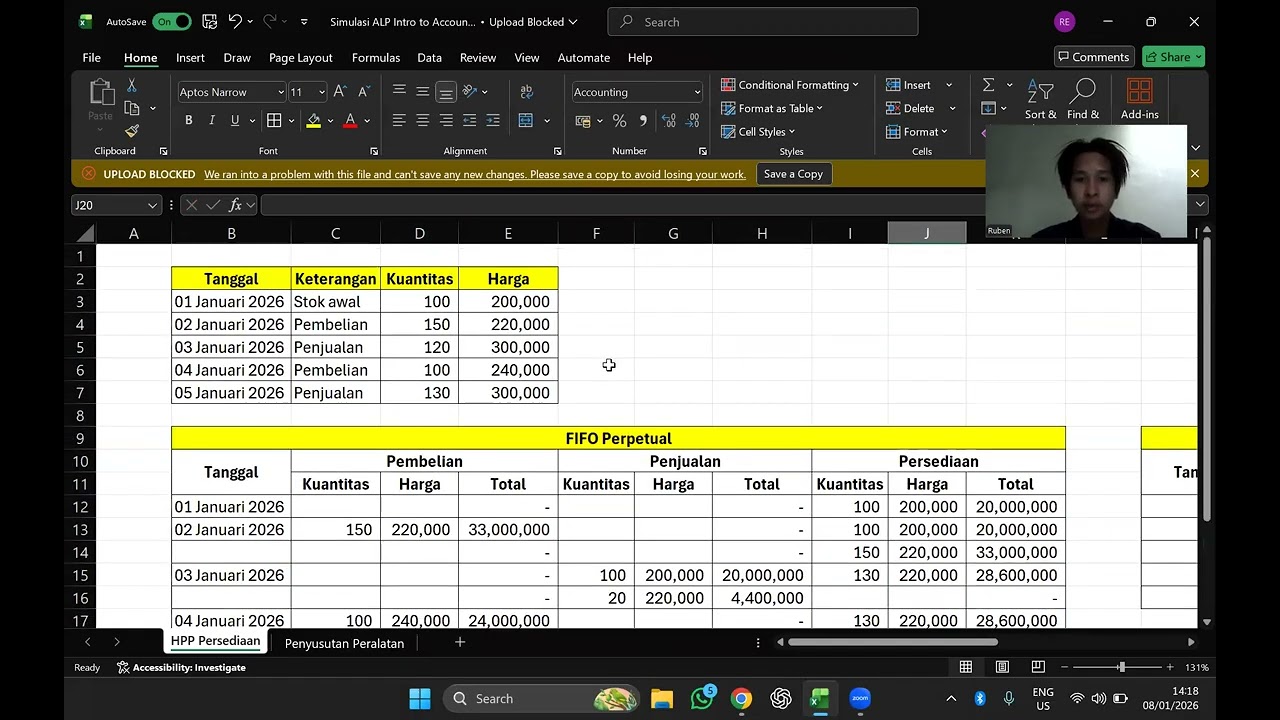Add a new sheet with plus button
Viewport: 1280px width, 720px height.
click(460, 642)
